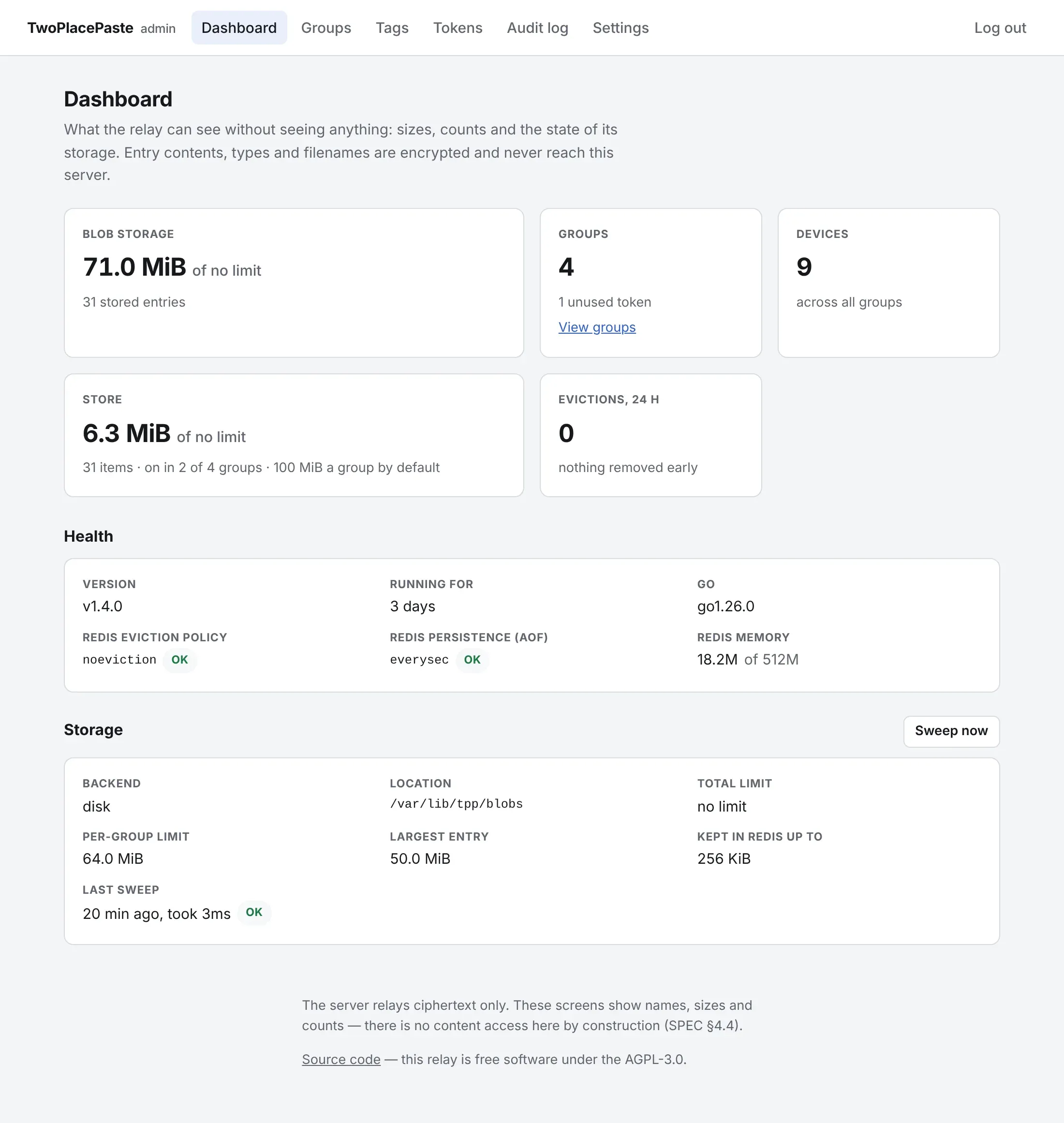
Task: Click the 3 days running-for value
Action: pos(413,606)
